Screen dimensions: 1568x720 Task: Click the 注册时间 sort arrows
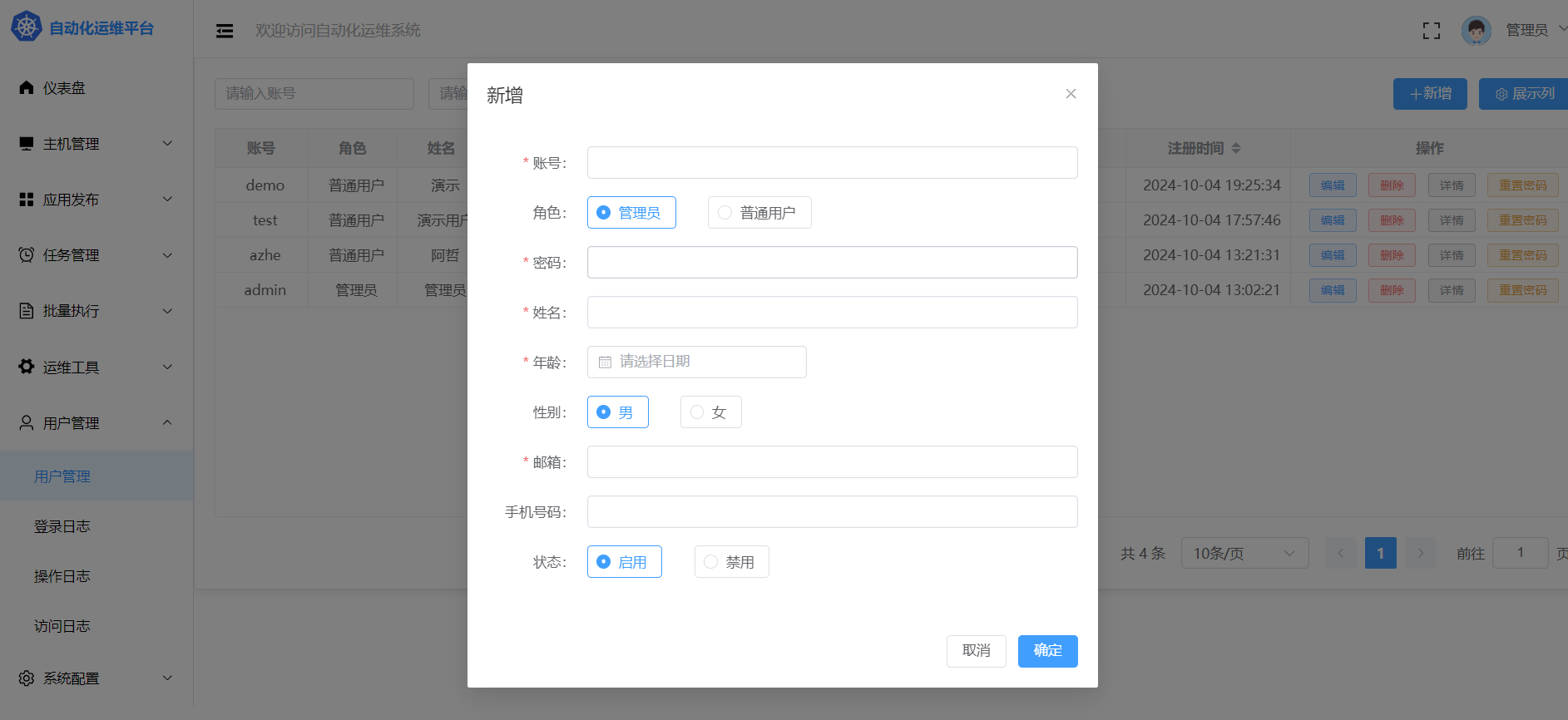[x=1236, y=148]
